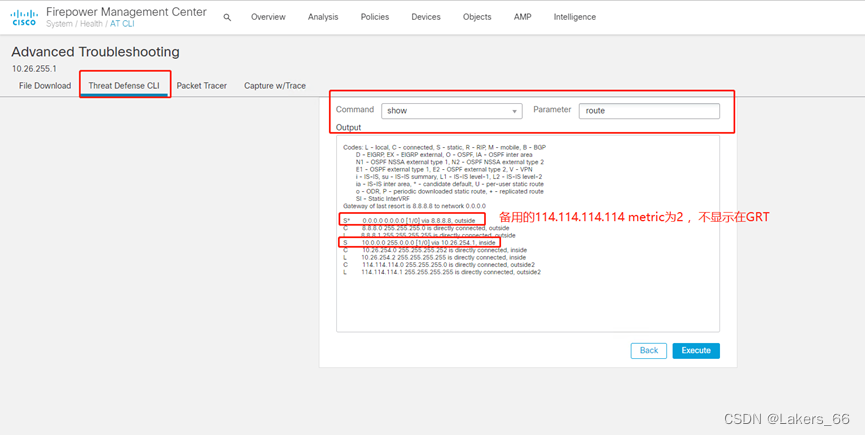
Task: Open the Policies menu
Action: [x=375, y=17]
